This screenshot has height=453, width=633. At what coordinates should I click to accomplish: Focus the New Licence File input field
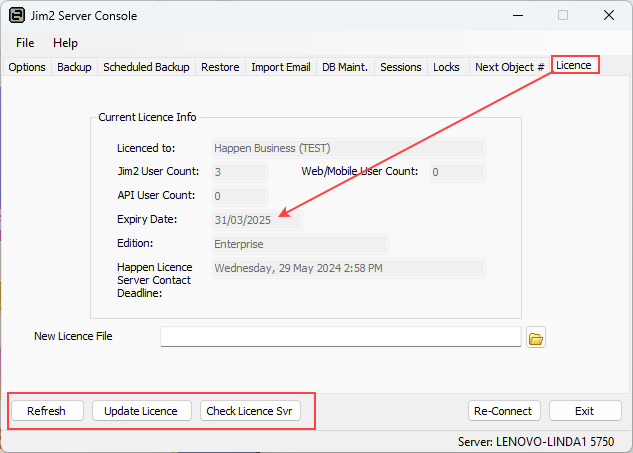pyautogui.click(x=341, y=337)
